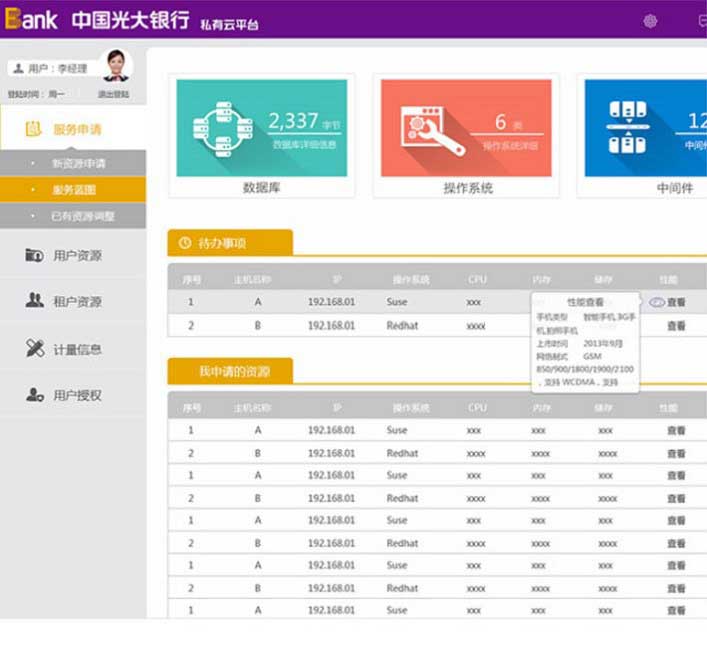Select 新资源申请 submenu item
Screen dimensions: 707x648
pyautogui.click(x=78, y=163)
